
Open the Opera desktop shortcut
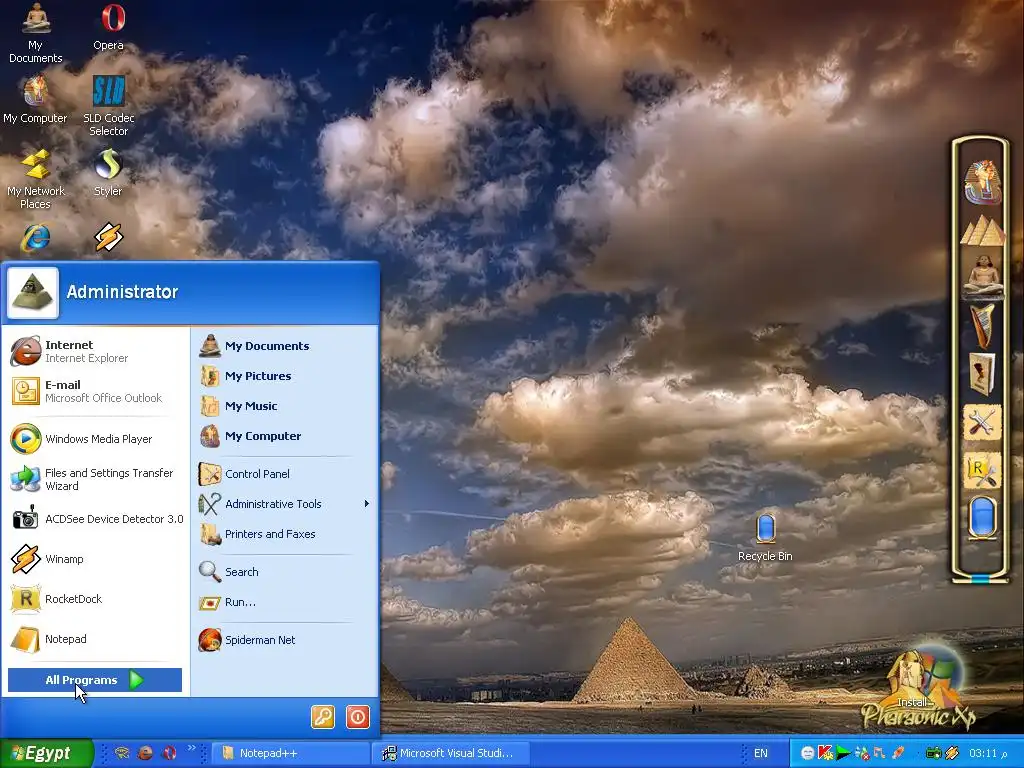[108, 27]
